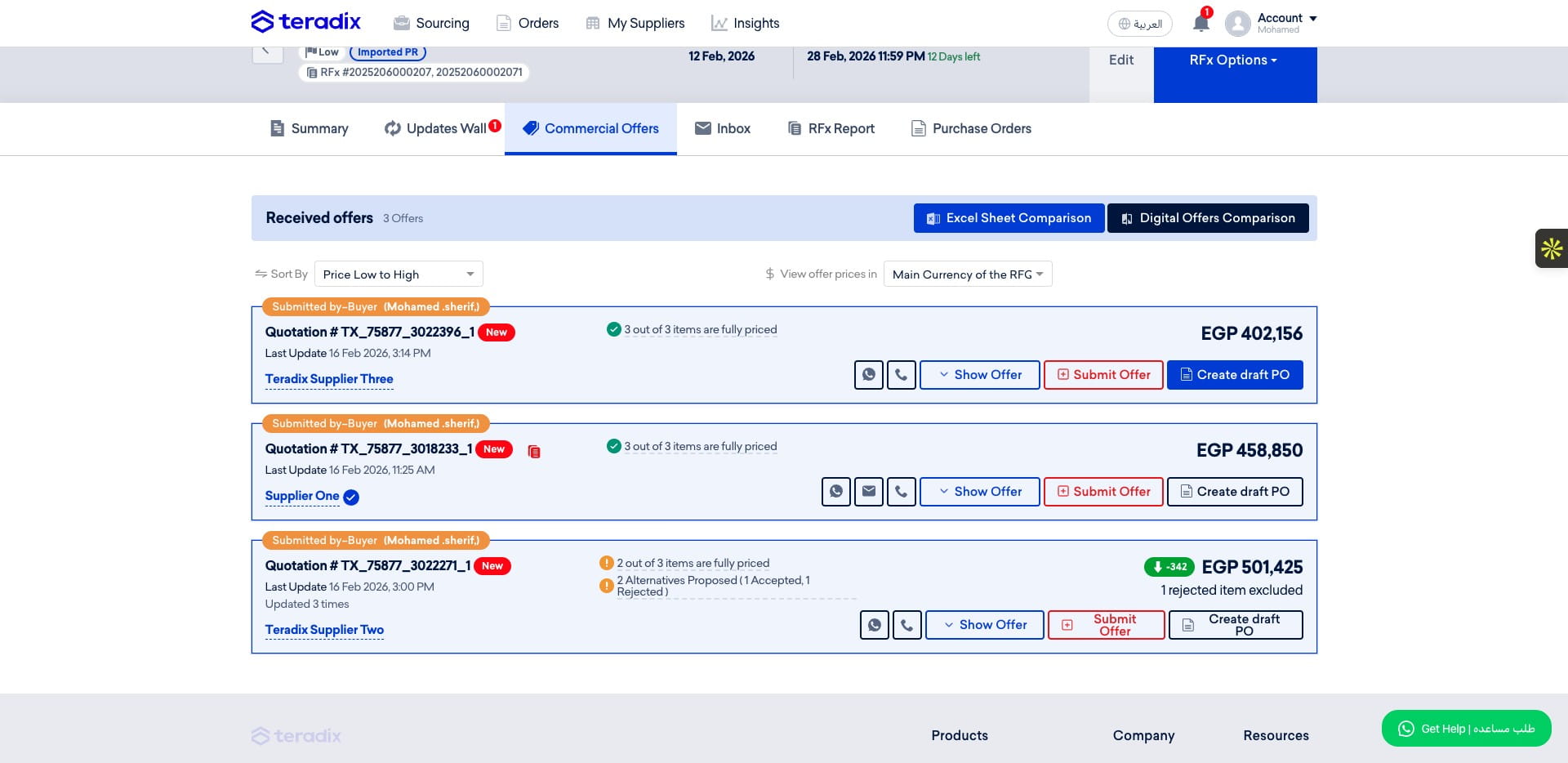Click Supplier One verified badge
The image size is (1568, 763).
(351, 497)
